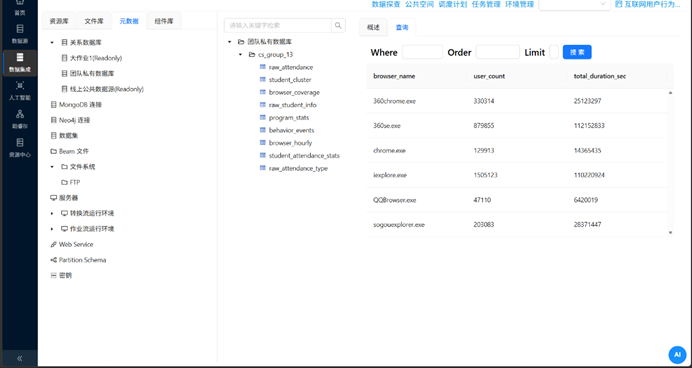Screen dimensions: 692x368
Task: Select the behavior_events table
Action: [291, 130]
